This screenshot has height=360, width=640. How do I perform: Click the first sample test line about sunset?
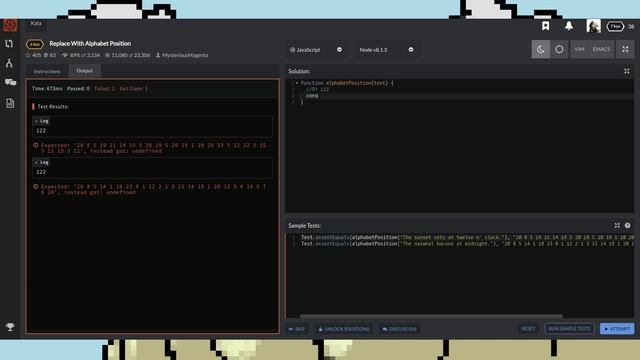467,237
